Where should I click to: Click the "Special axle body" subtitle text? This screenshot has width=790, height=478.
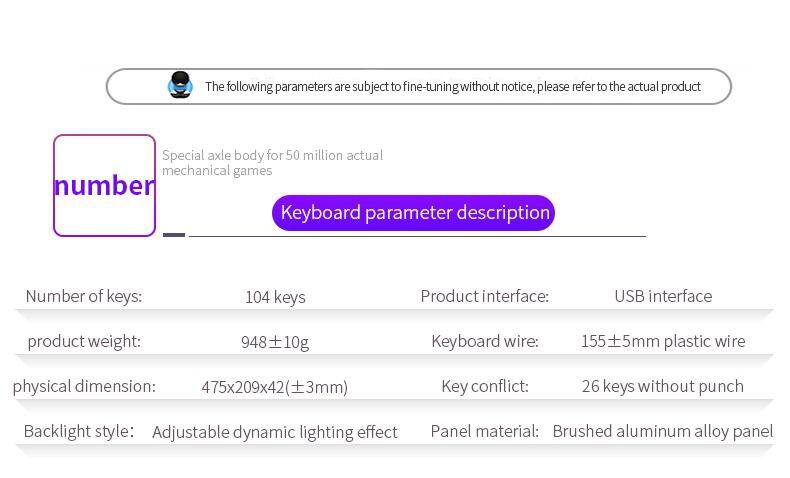[272, 163]
